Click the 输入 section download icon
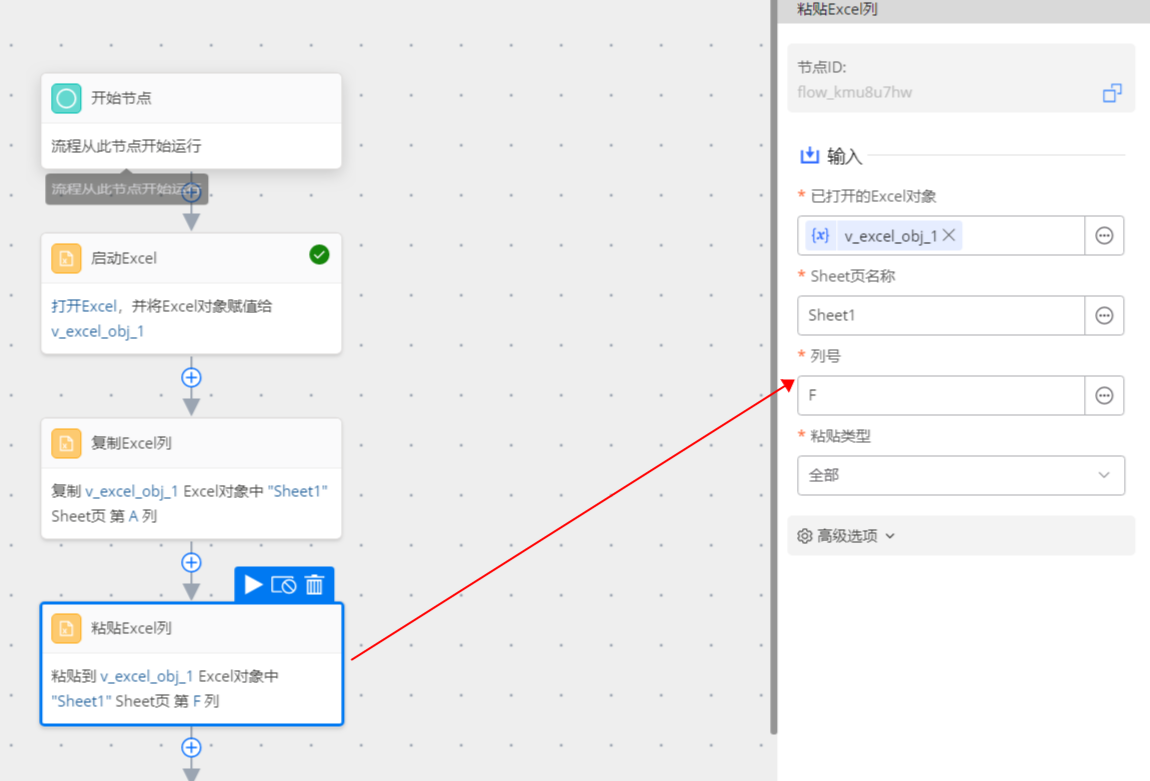Screen dimensions: 1150x781 (809, 155)
